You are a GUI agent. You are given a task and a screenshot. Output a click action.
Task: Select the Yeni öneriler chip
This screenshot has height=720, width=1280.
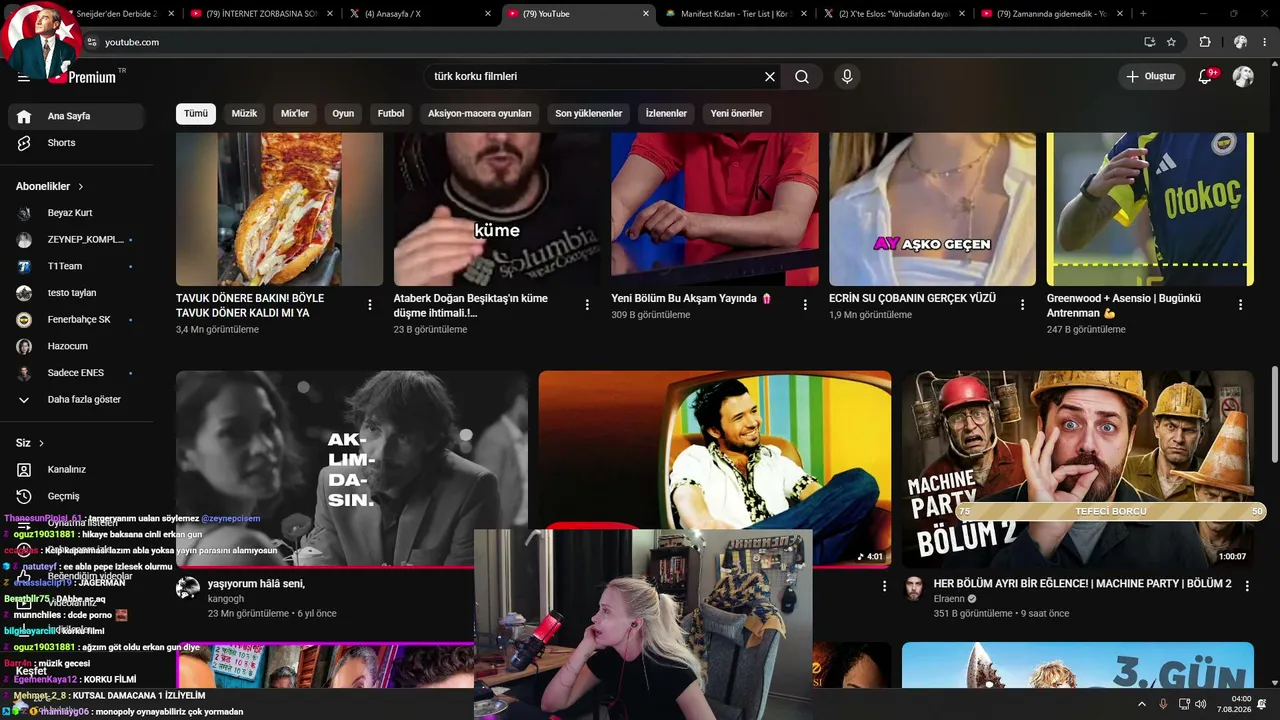[x=737, y=114]
